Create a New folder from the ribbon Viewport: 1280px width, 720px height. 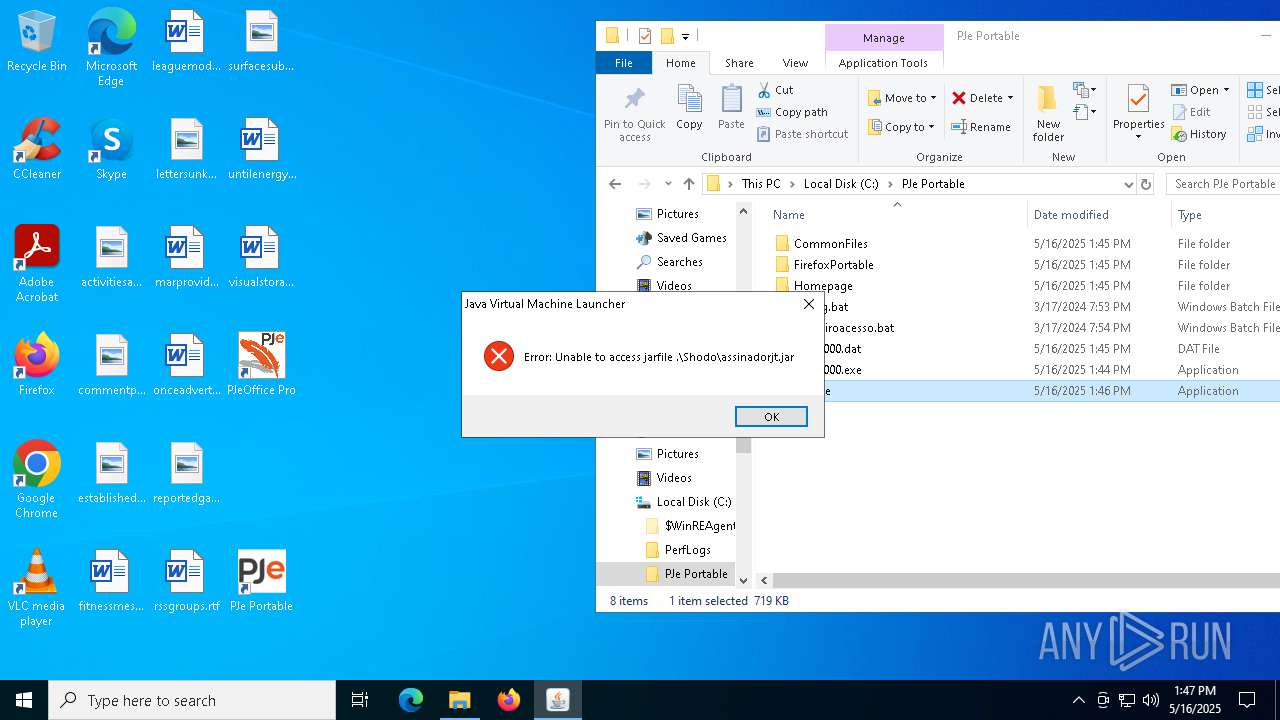pos(1048,114)
